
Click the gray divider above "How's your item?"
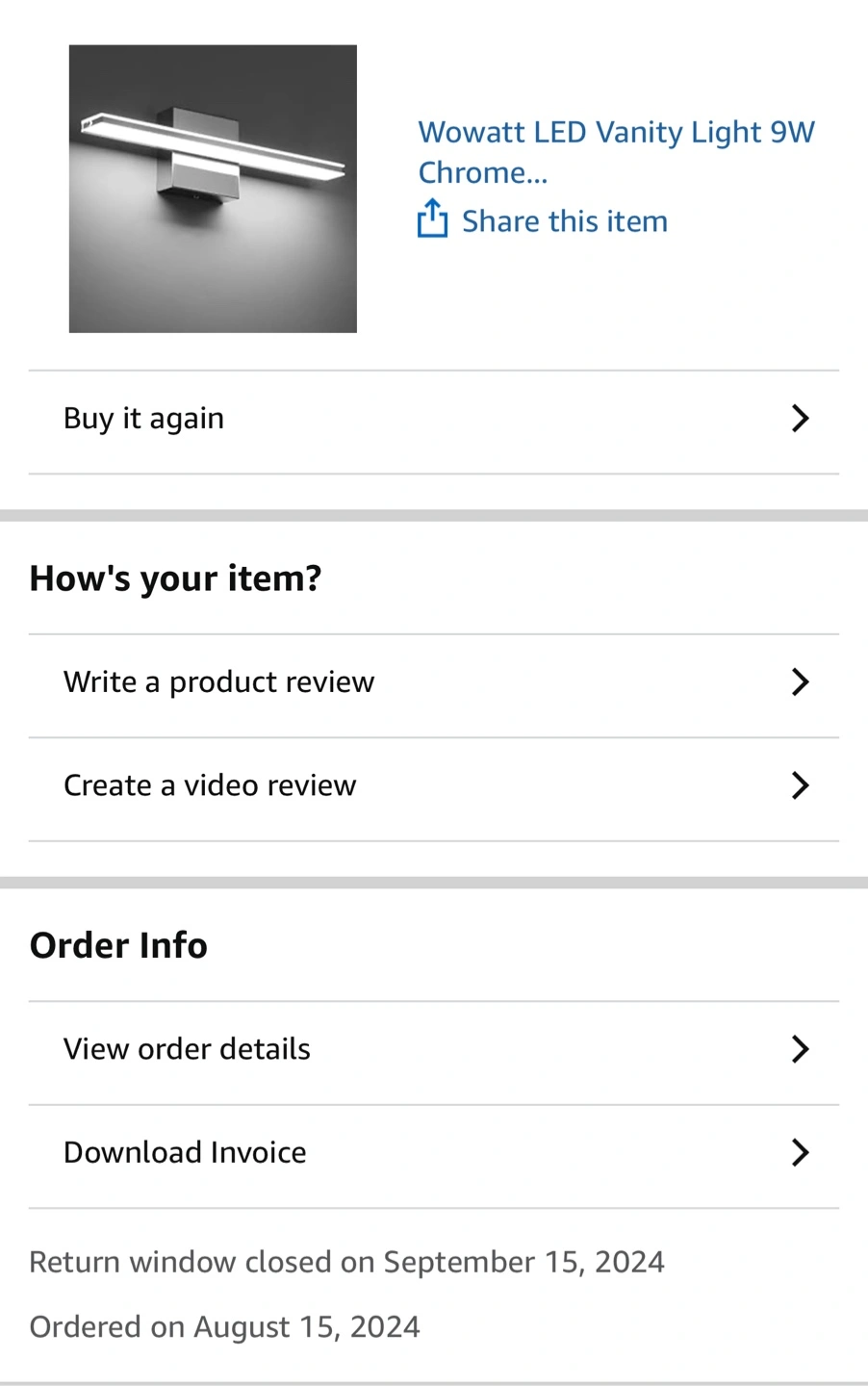click(434, 516)
